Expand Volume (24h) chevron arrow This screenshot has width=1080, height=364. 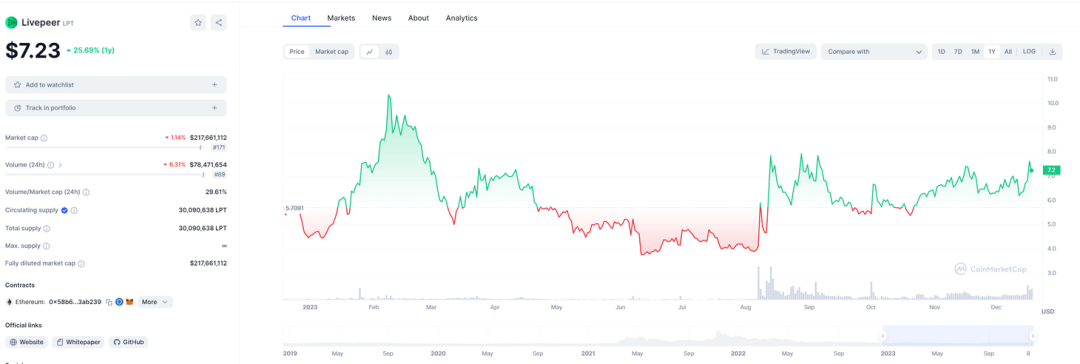click(61, 165)
